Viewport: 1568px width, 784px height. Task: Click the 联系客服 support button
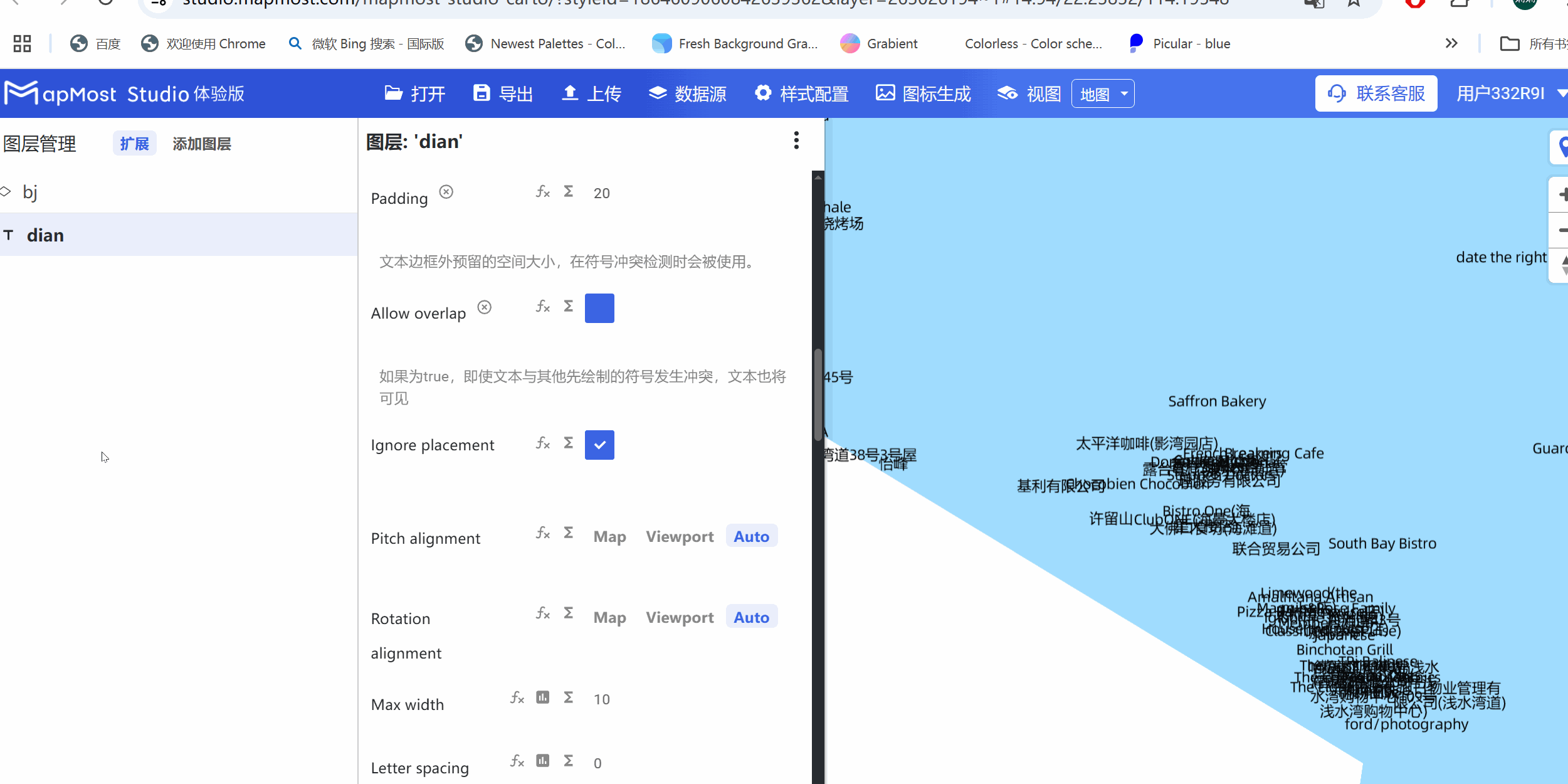[1376, 93]
